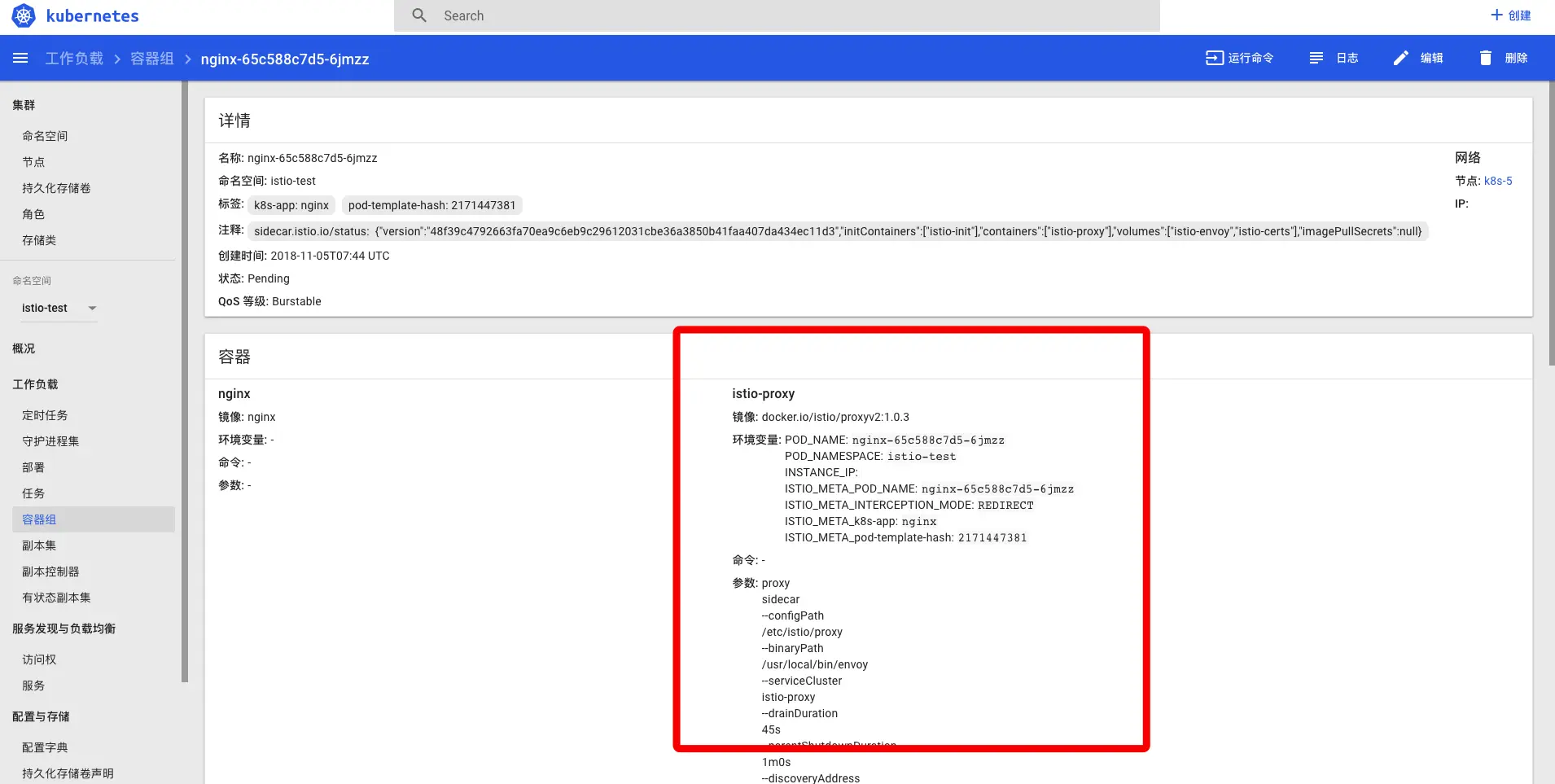Viewport: 1555px width, 784px height.
Task: Open 定时任务 in the sidebar
Action: (45, 415)
